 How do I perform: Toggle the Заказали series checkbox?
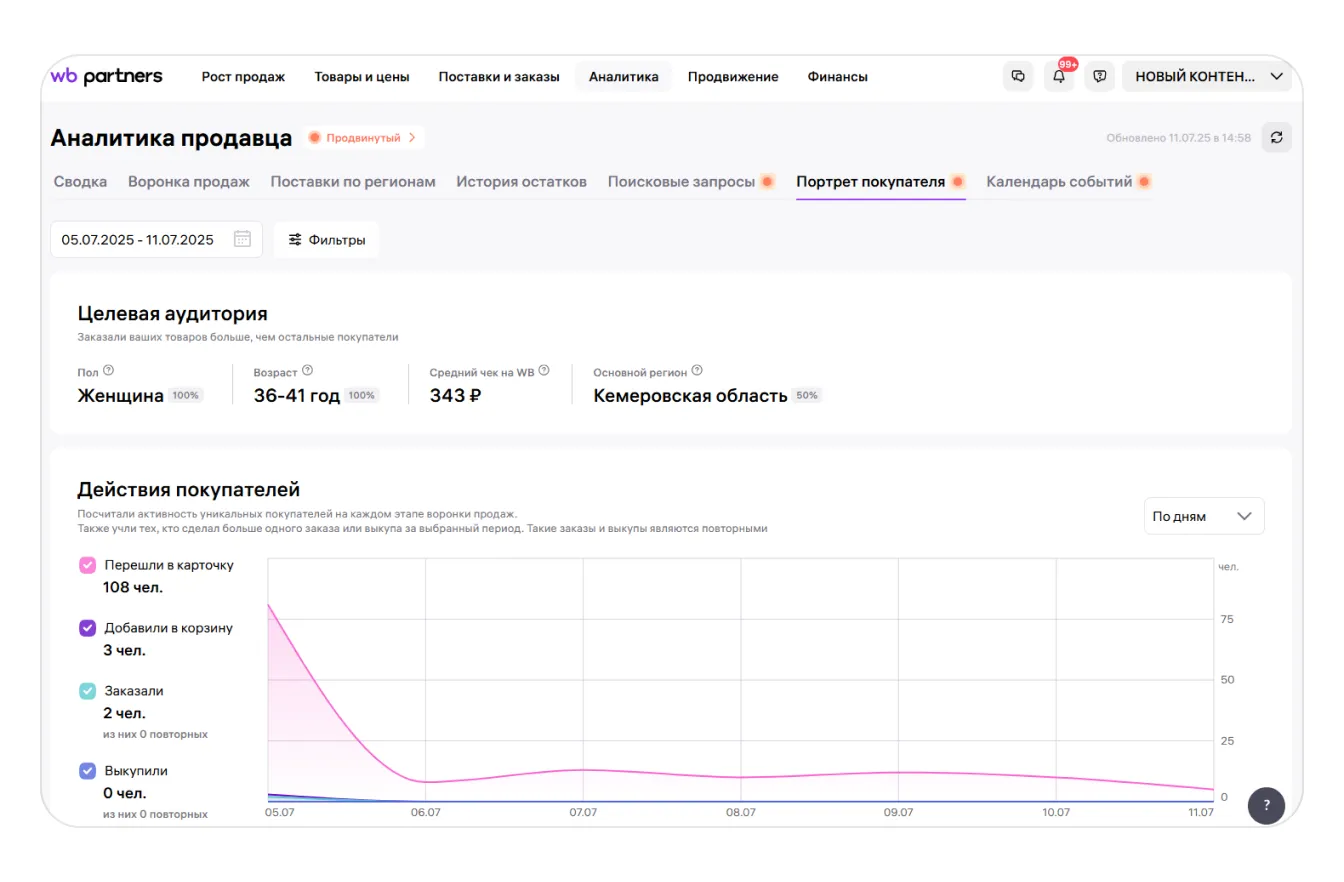pos(88,691)
